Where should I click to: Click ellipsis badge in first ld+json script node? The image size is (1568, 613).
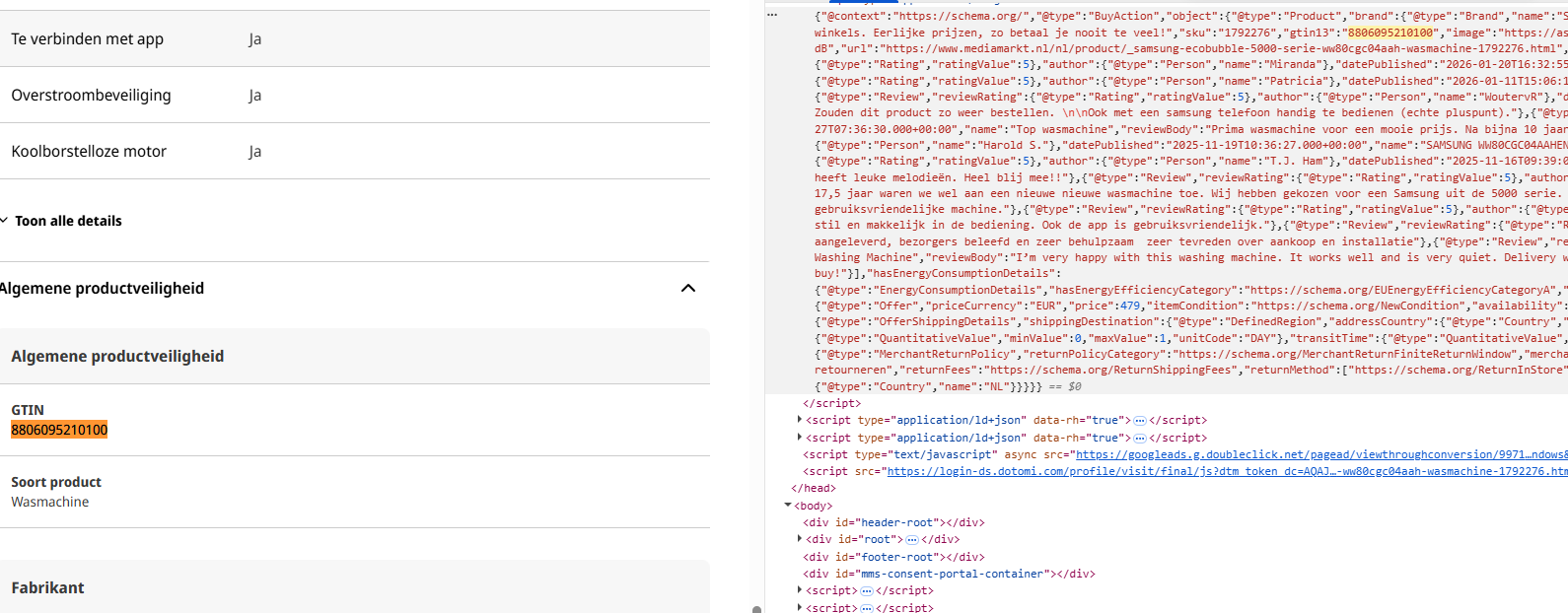point(1140,421)
